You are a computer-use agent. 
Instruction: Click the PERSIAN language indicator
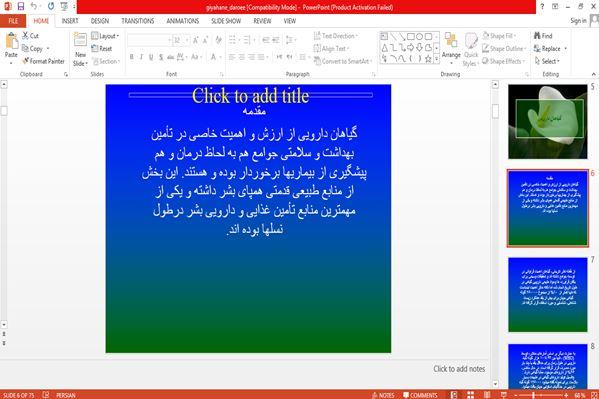66,395
